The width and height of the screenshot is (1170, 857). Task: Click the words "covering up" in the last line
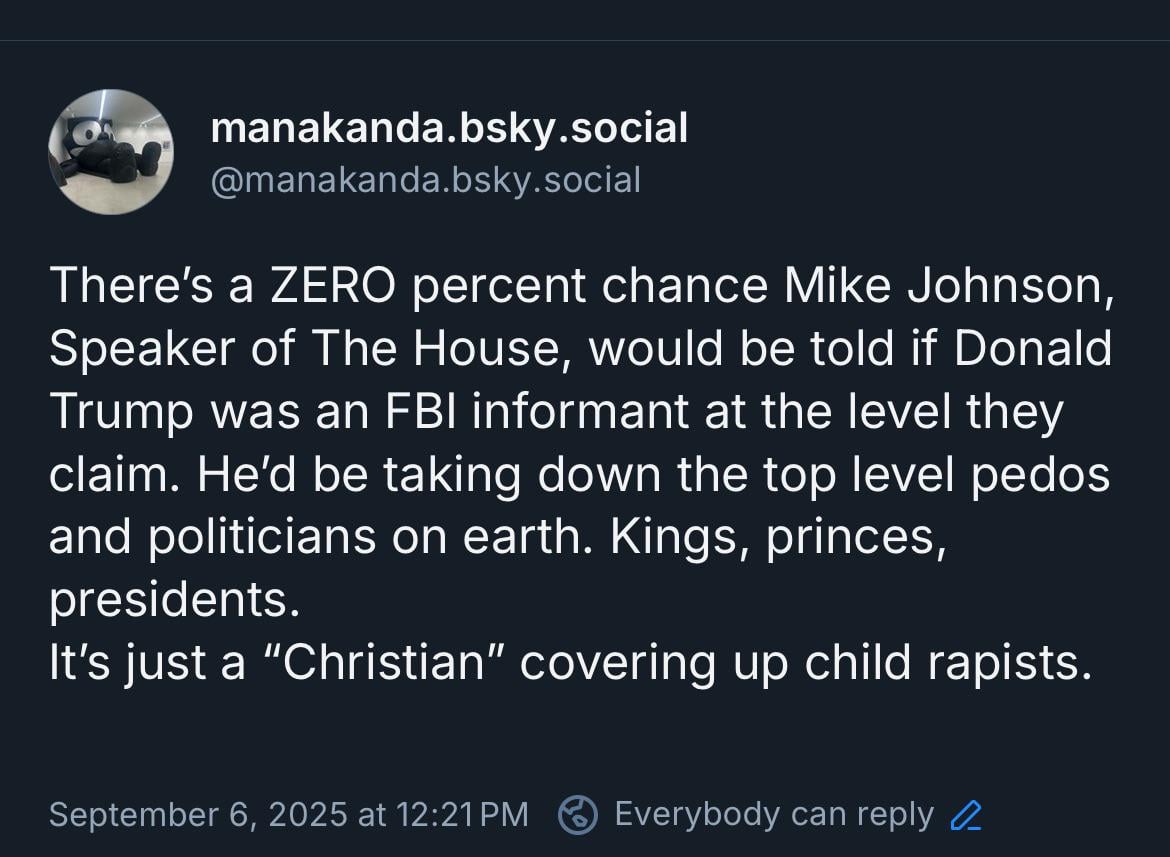pos(654,664)
